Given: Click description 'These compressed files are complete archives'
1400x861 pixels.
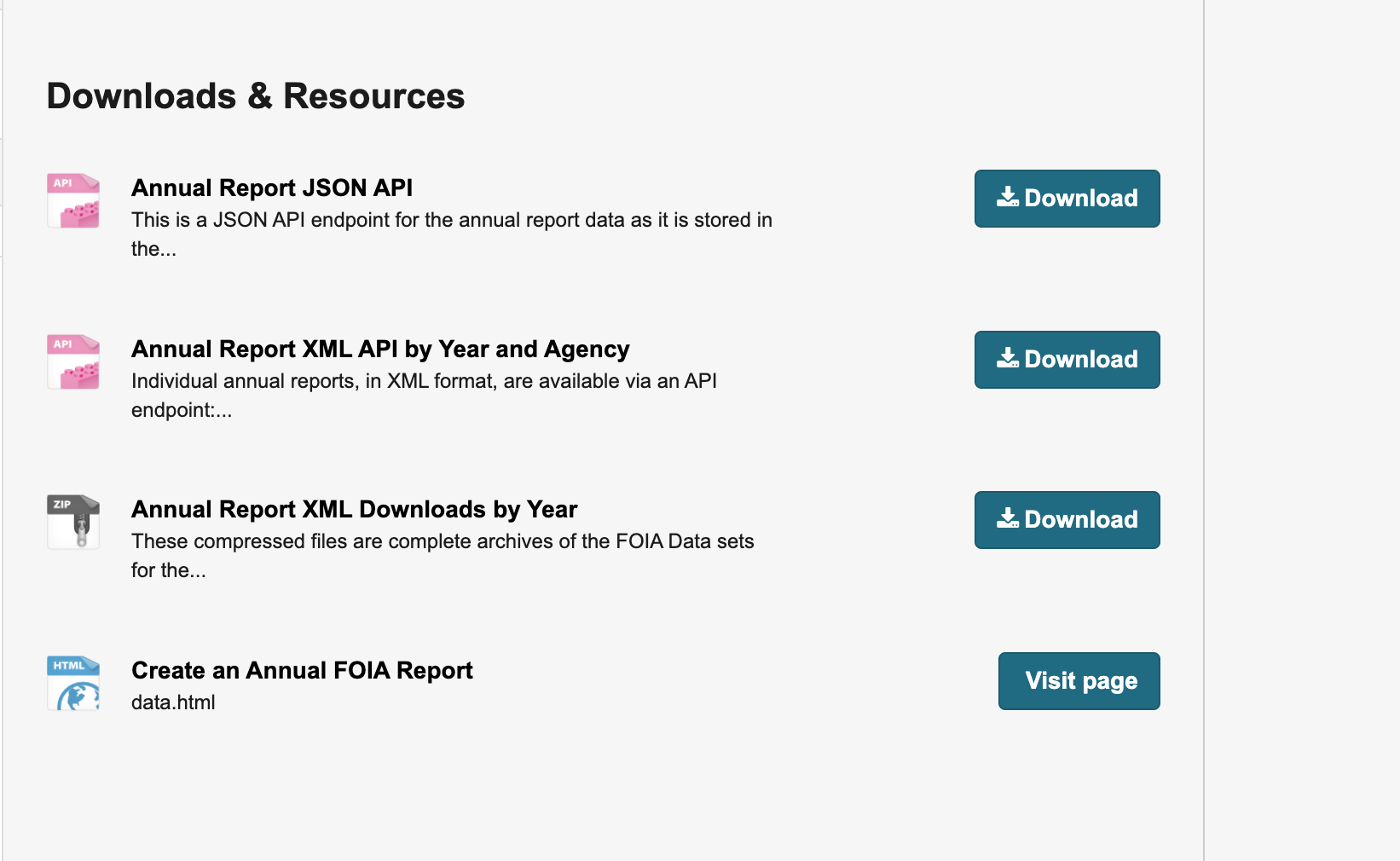Looking at the screenshot, I should coord(443,556).
